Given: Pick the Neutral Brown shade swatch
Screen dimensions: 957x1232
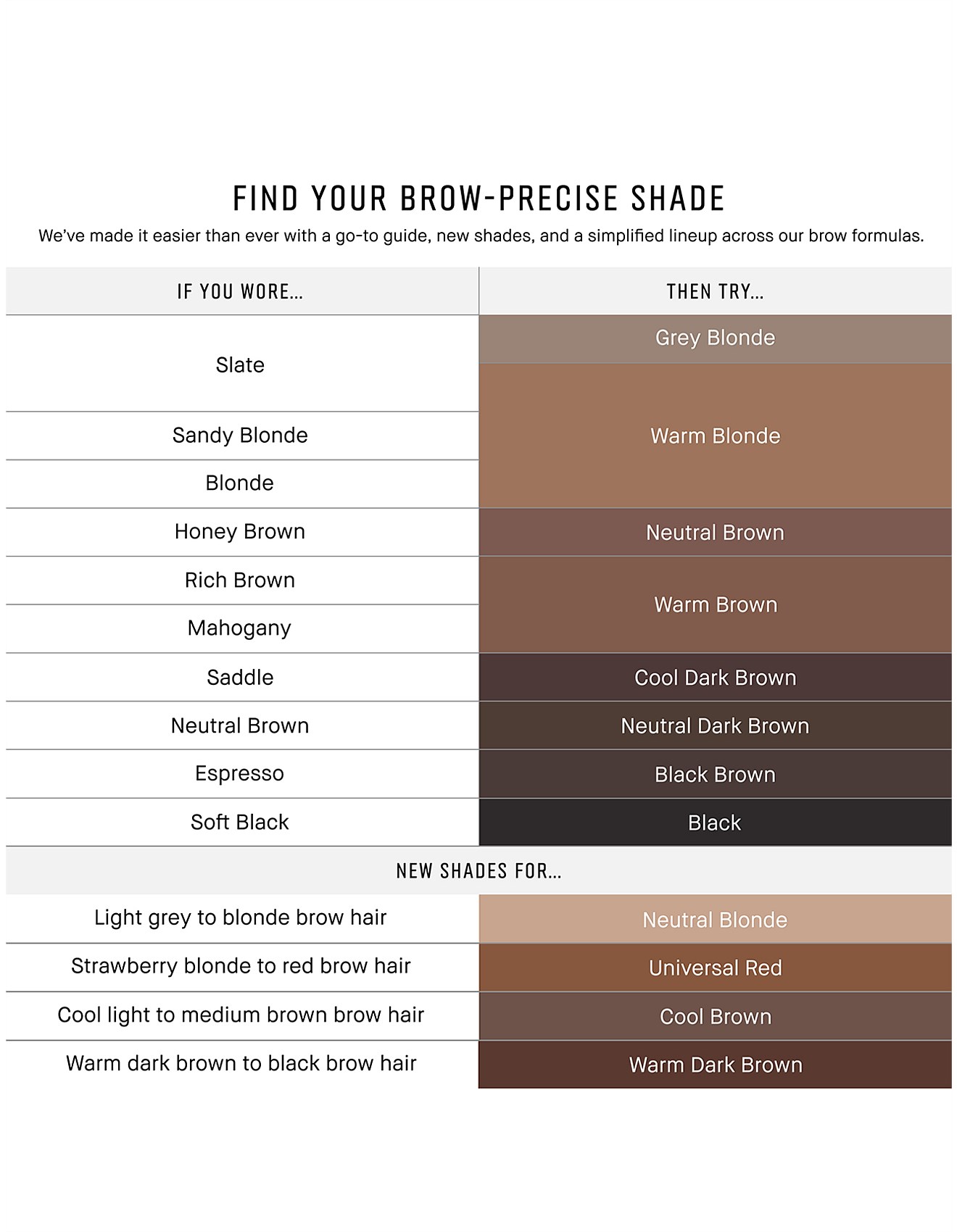Looking at the screenshot, I should tap(715, 533).
